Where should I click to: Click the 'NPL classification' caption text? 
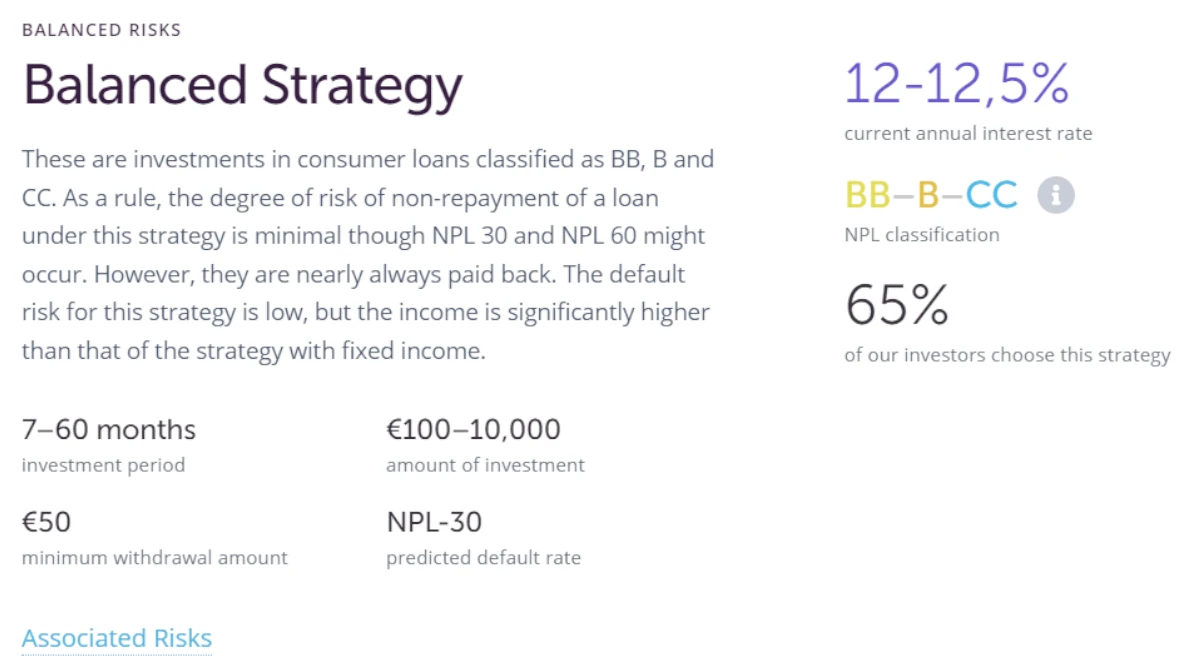[922, 235]
